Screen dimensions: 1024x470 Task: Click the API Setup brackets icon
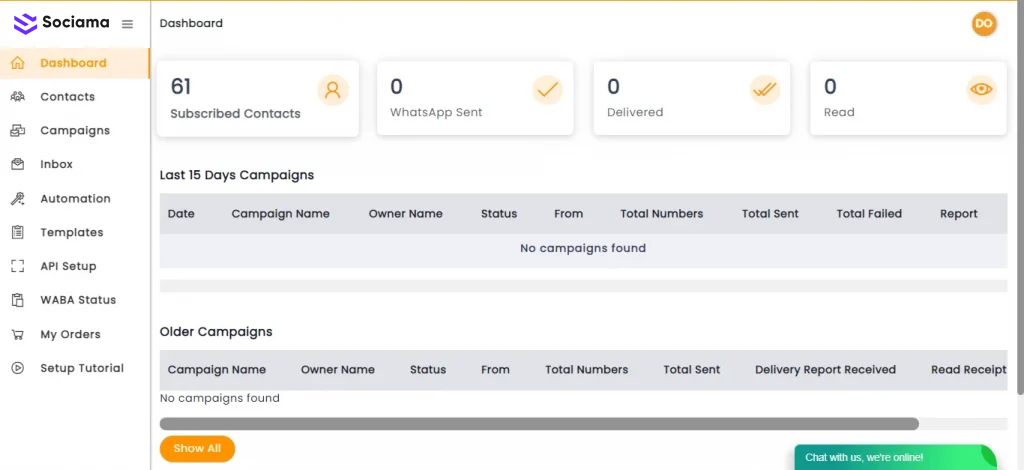point(18,266)
